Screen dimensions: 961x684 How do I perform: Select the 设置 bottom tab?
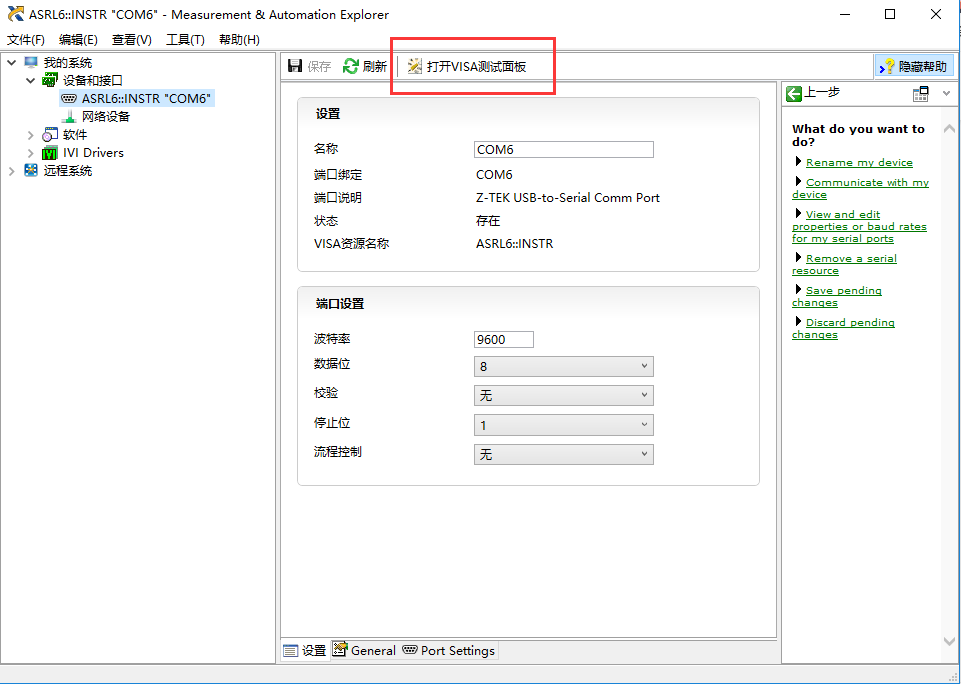coord(305,650)
